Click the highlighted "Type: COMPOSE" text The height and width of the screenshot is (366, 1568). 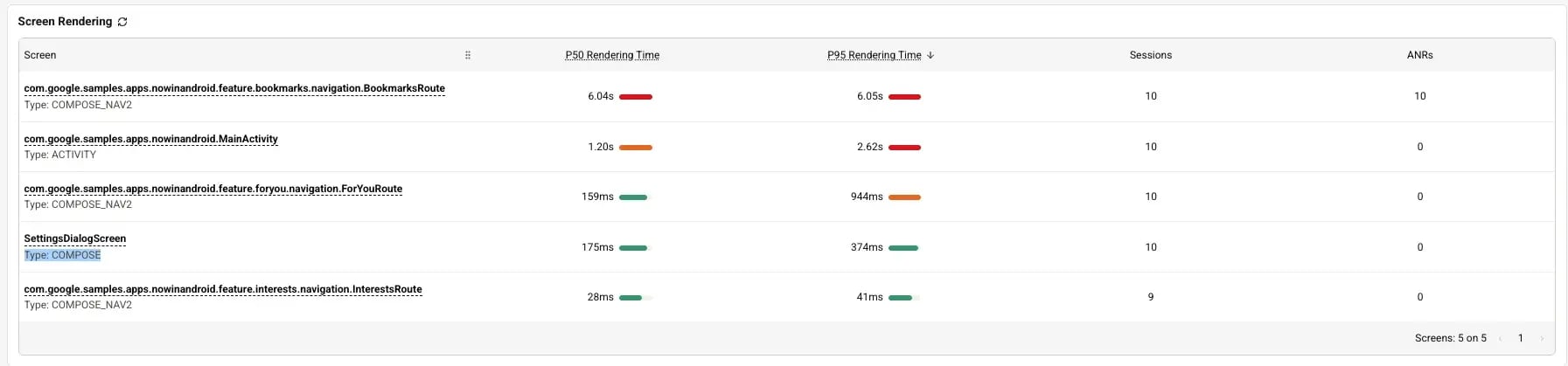pos(62,255)
